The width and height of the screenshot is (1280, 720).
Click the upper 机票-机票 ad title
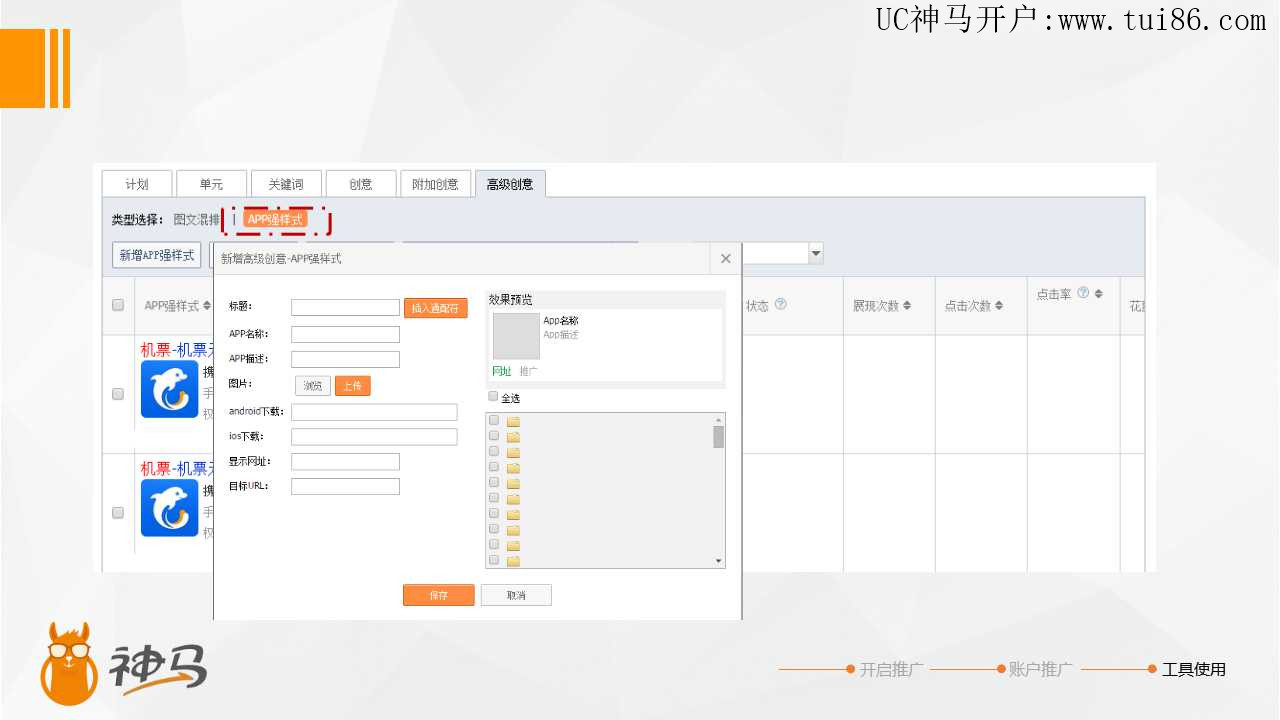pos(176,349)
